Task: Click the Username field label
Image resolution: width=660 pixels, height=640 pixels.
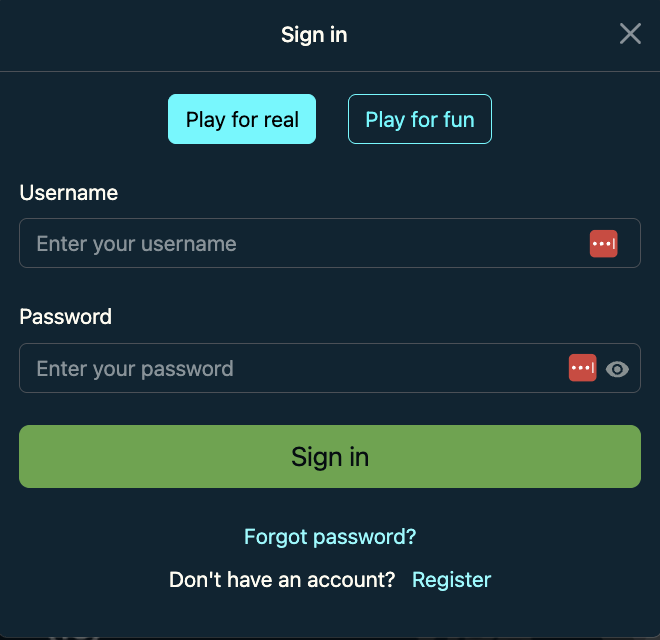Action: (x=69, y=193)
